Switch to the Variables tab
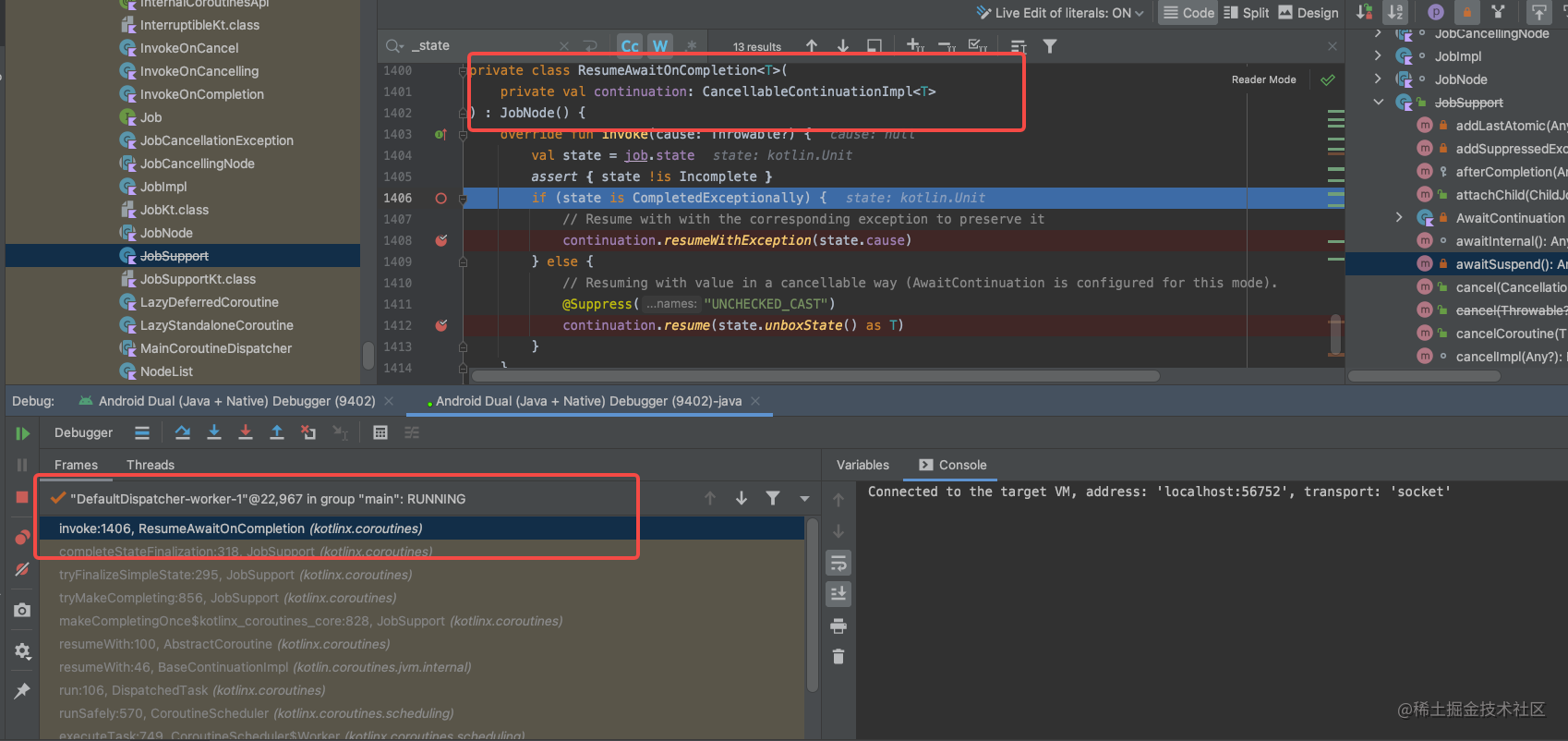The width and height of the screenshot is (1568, 741). pyautogui.click(x=862, y=465)
